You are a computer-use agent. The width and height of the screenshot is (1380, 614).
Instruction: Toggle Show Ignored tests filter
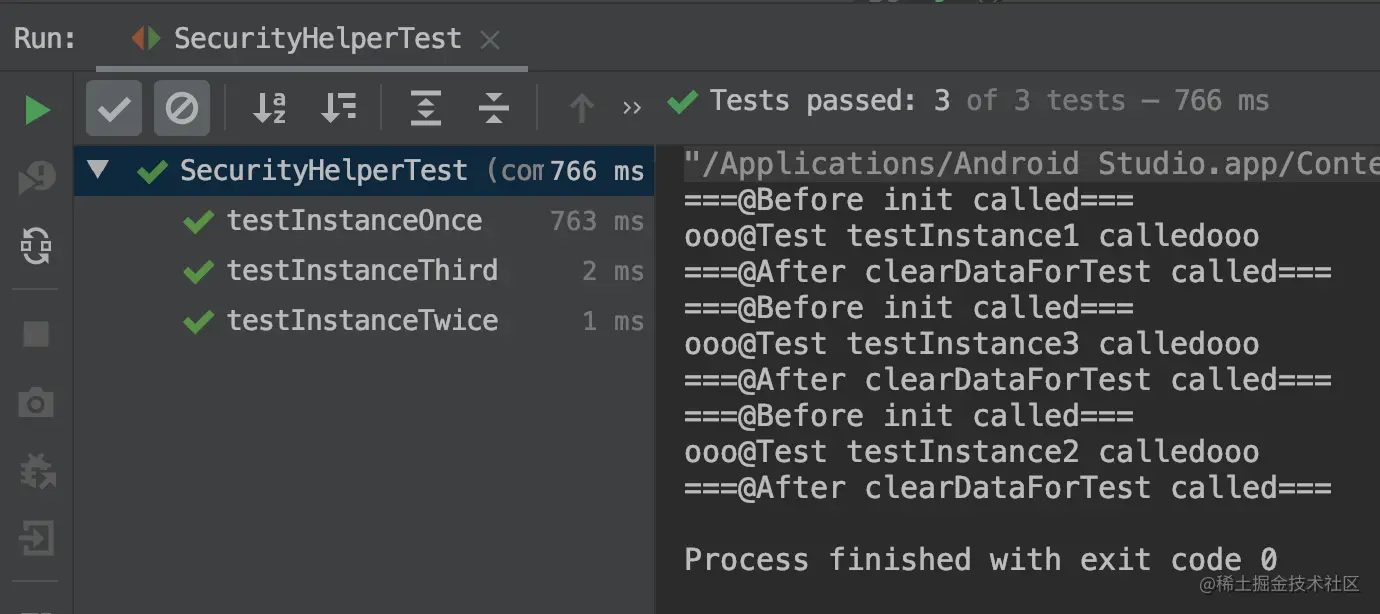(181, 108)
